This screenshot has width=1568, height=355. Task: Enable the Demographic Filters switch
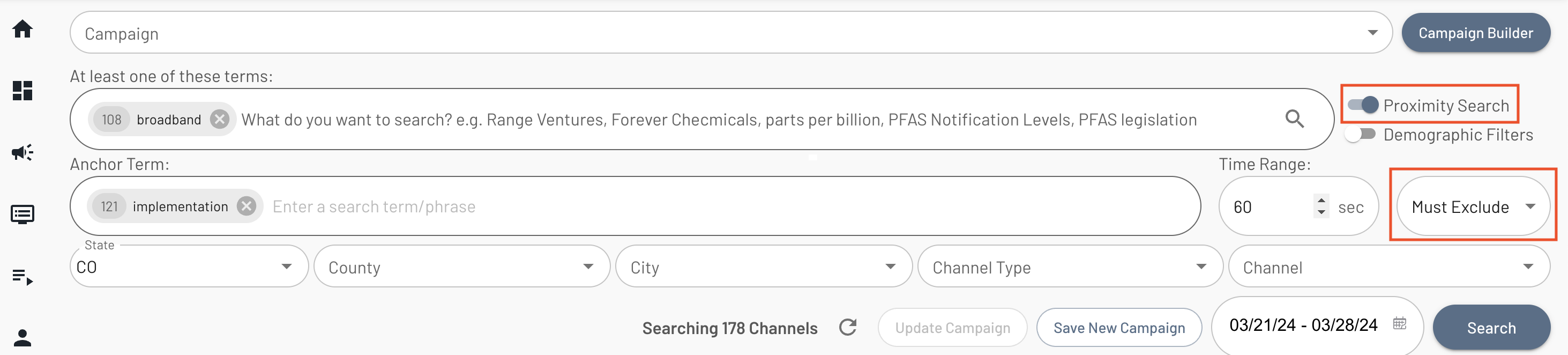[x=1360, y=135]
